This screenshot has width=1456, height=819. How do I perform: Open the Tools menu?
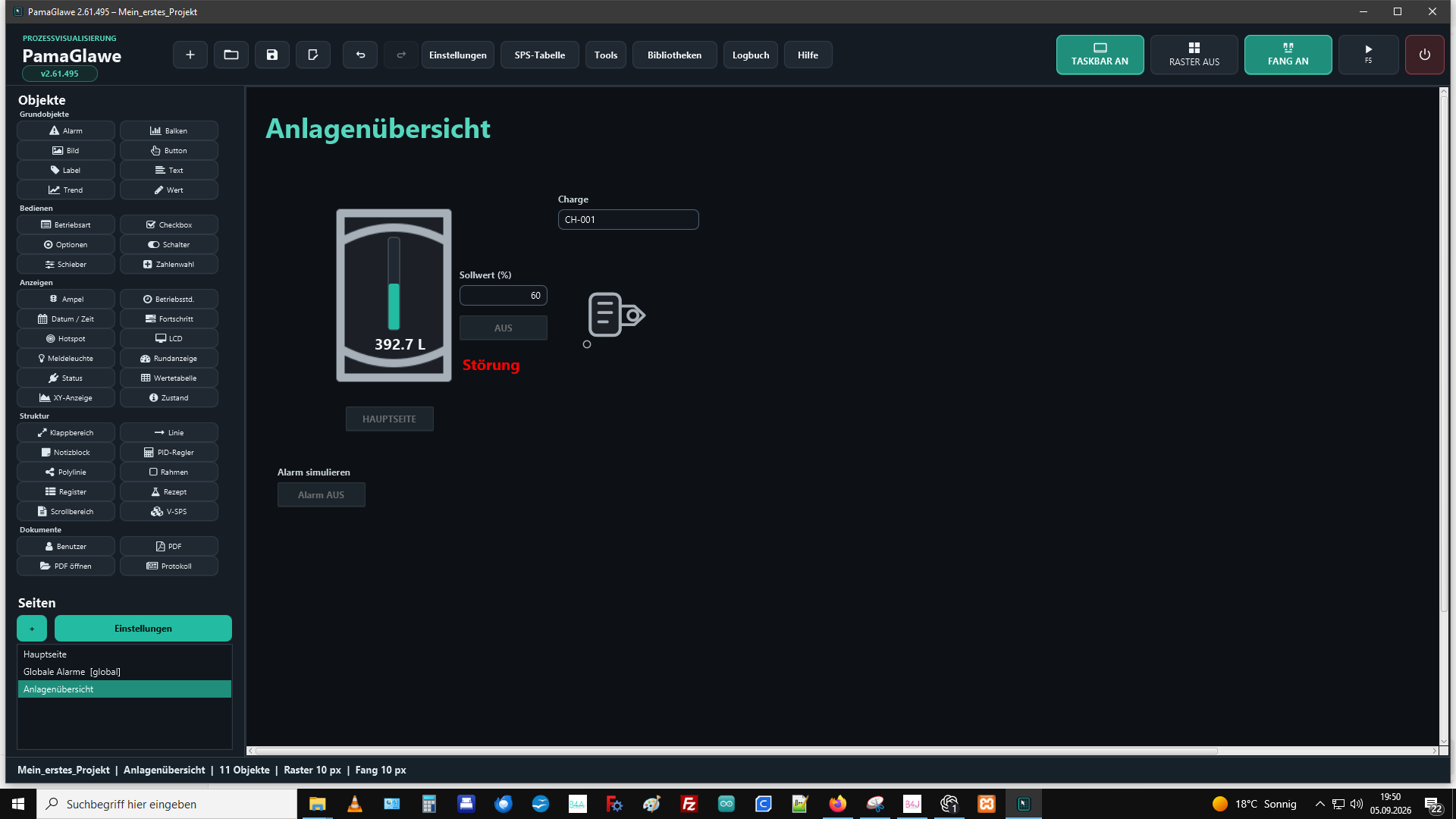pos(606,55)
